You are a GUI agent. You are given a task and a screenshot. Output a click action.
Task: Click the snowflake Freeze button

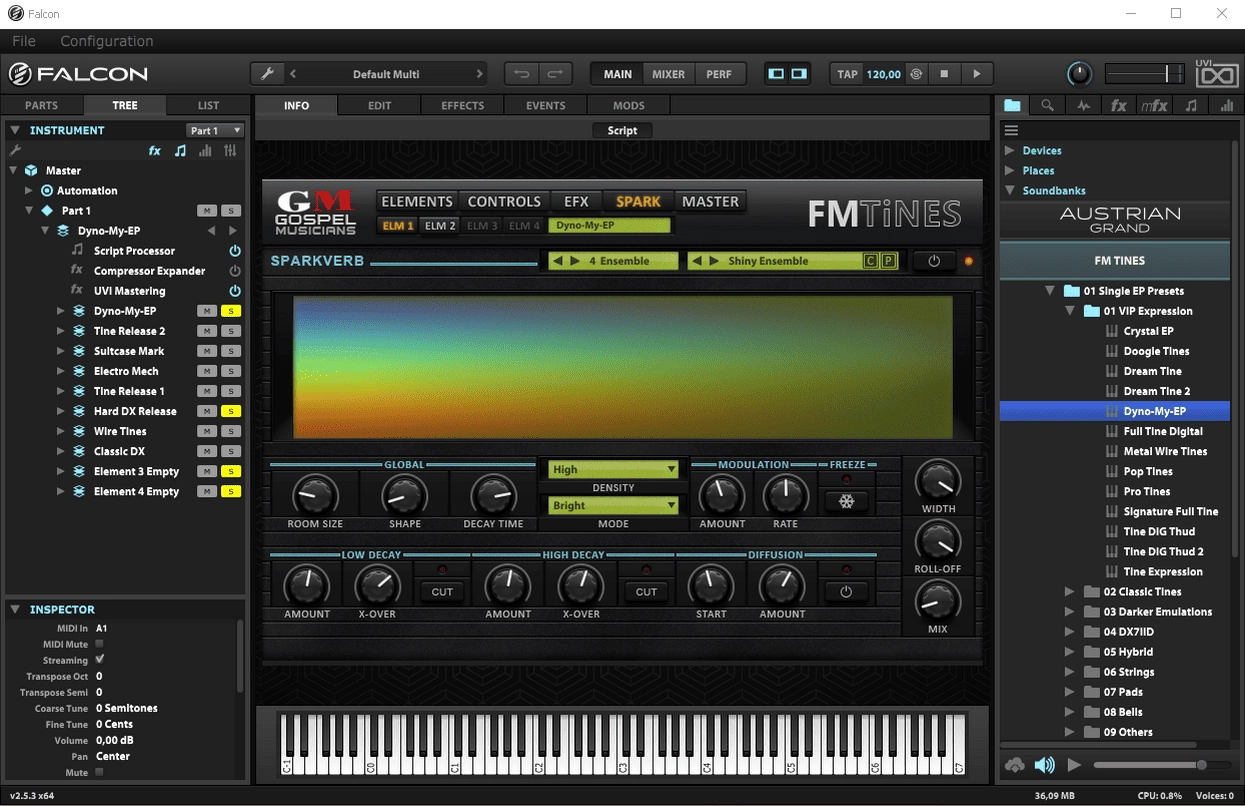pos(846,501)
